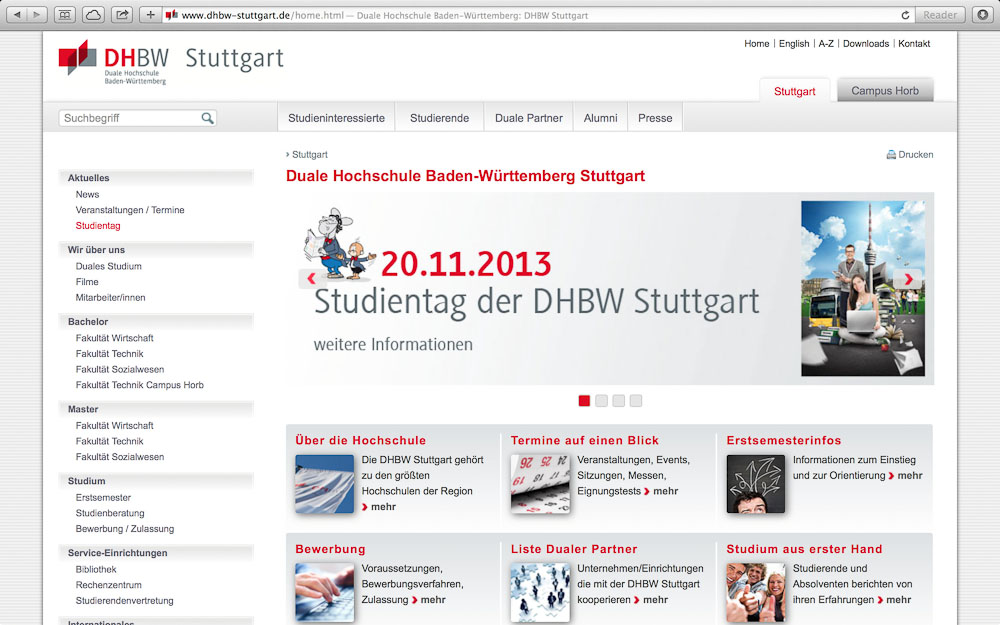Switch to the Campus Horb tab
This screenshot has width=1000, height=625.
coord(885,91)
